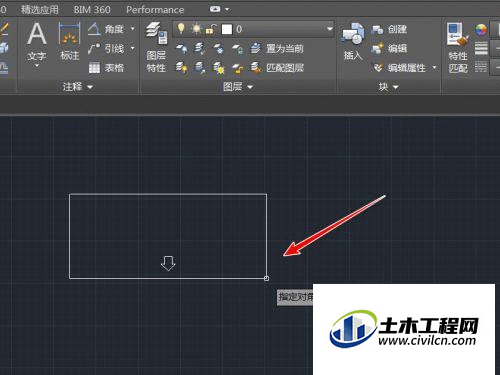Viewport: 500px width, 375px height.
Task: Expand the dropdown arrow beside 引线
Action: (133, 49)
